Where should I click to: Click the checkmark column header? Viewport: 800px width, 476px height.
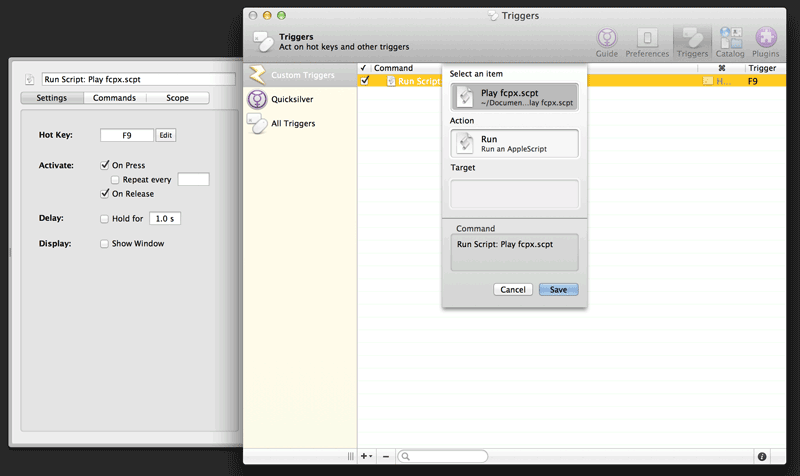point(363,68)
